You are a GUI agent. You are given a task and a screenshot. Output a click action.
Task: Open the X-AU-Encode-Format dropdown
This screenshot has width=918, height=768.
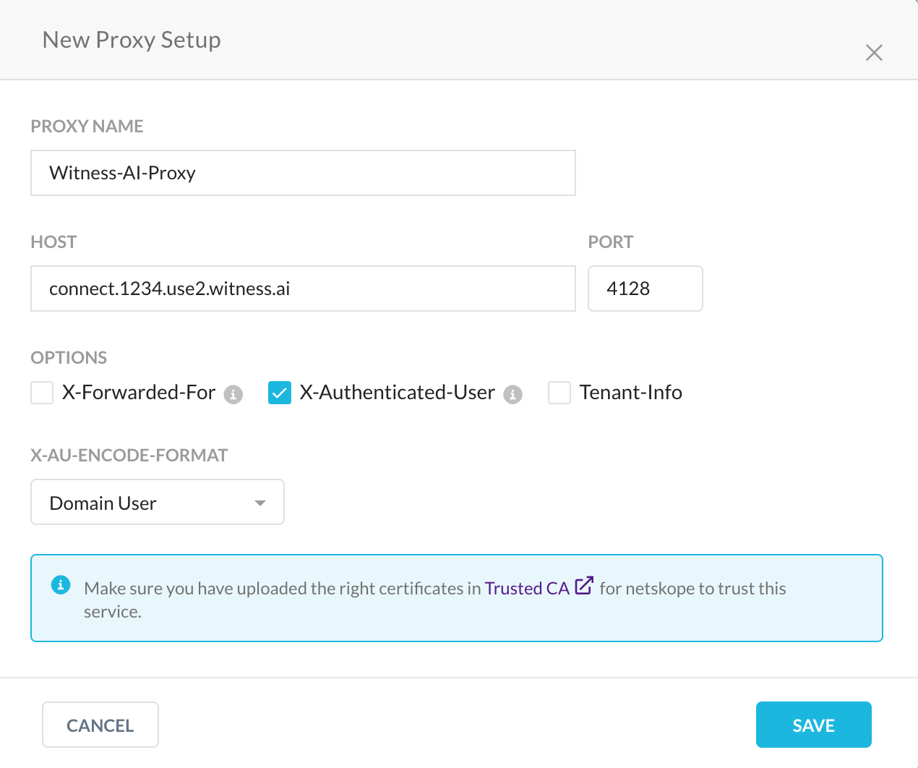tap(157, 502)
